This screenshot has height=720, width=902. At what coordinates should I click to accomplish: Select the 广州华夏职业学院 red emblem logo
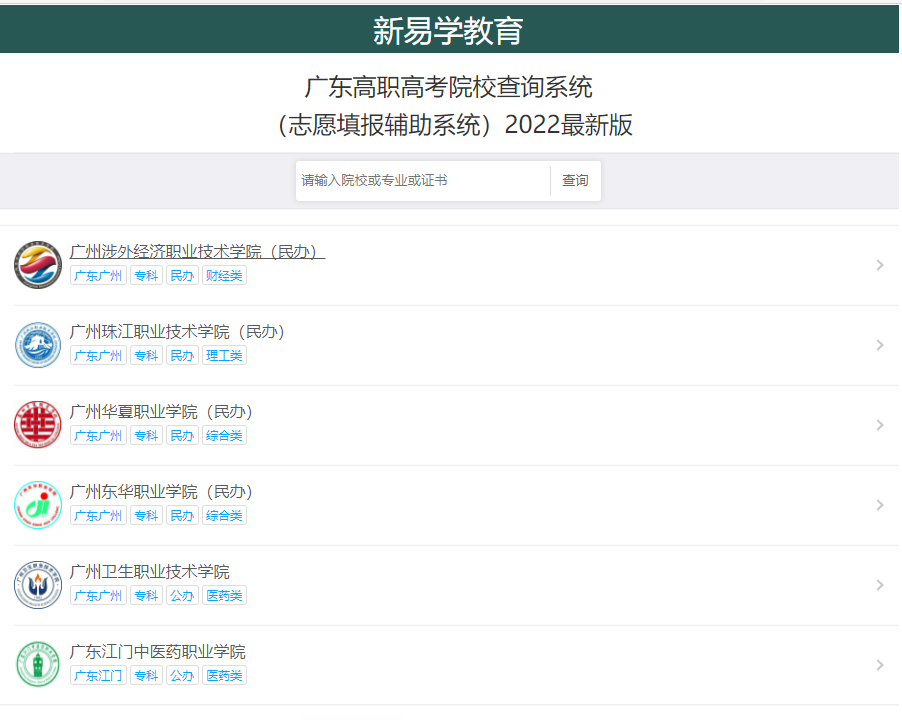tap(37, 424)
